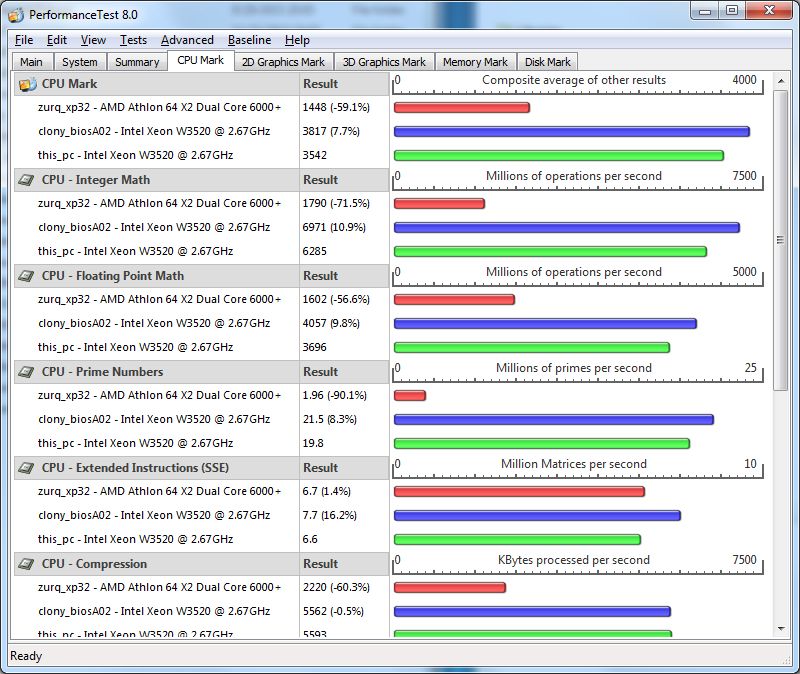The height and width of the screenshot is (674, 800).
Task: Click result value 6285
Action: tap(315, 252)
